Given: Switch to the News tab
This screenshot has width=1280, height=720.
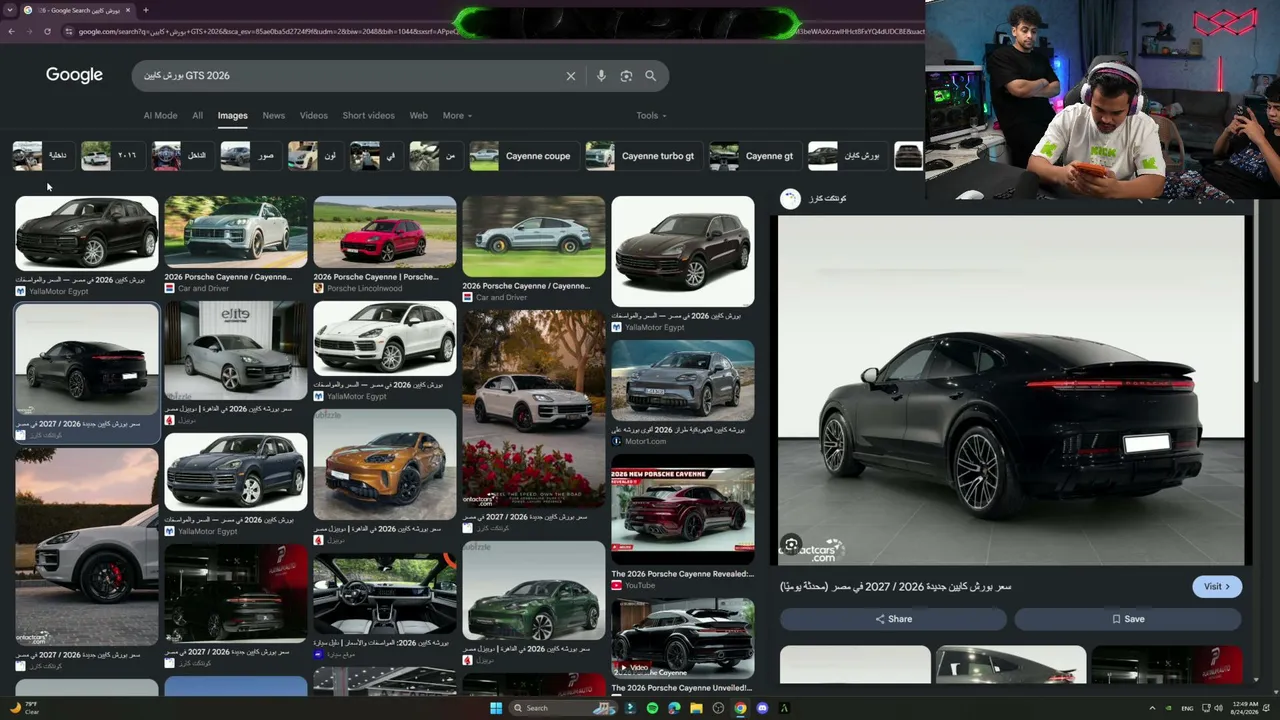Looking at the screenshot, I should click(x=273, y=116).
